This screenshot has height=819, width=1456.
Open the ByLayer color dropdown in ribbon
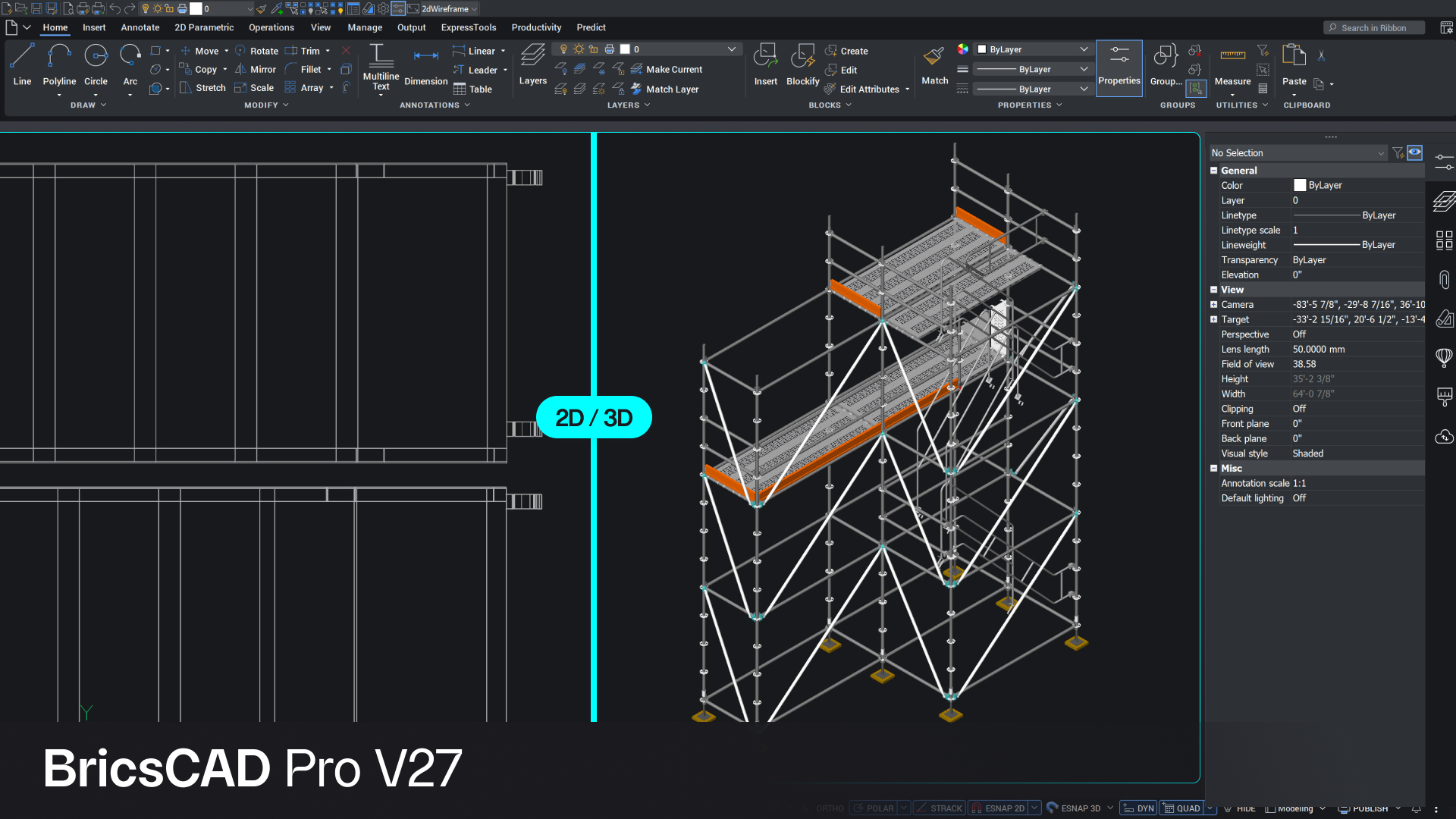pos(1033,49)
